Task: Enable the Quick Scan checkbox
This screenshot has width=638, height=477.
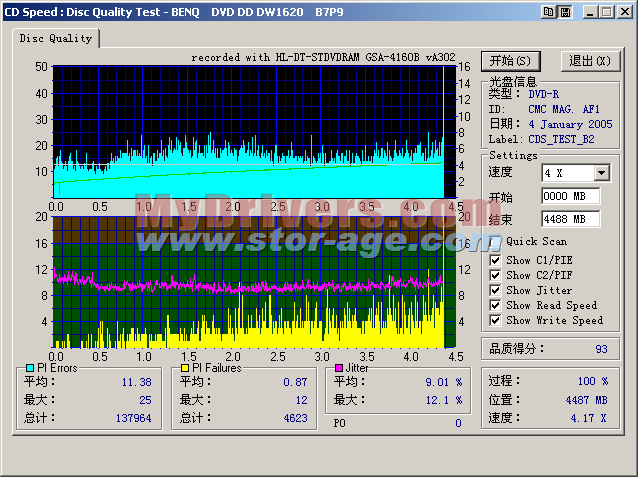Action: tap(495, 241)
